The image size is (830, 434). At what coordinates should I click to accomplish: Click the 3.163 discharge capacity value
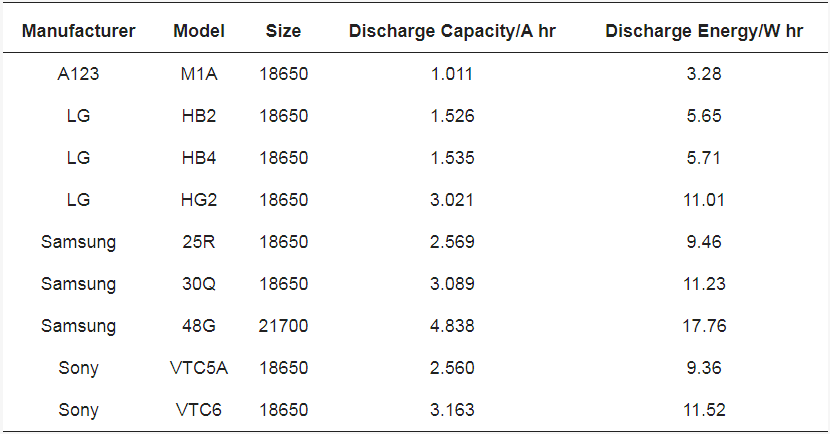tap(452, 410)
